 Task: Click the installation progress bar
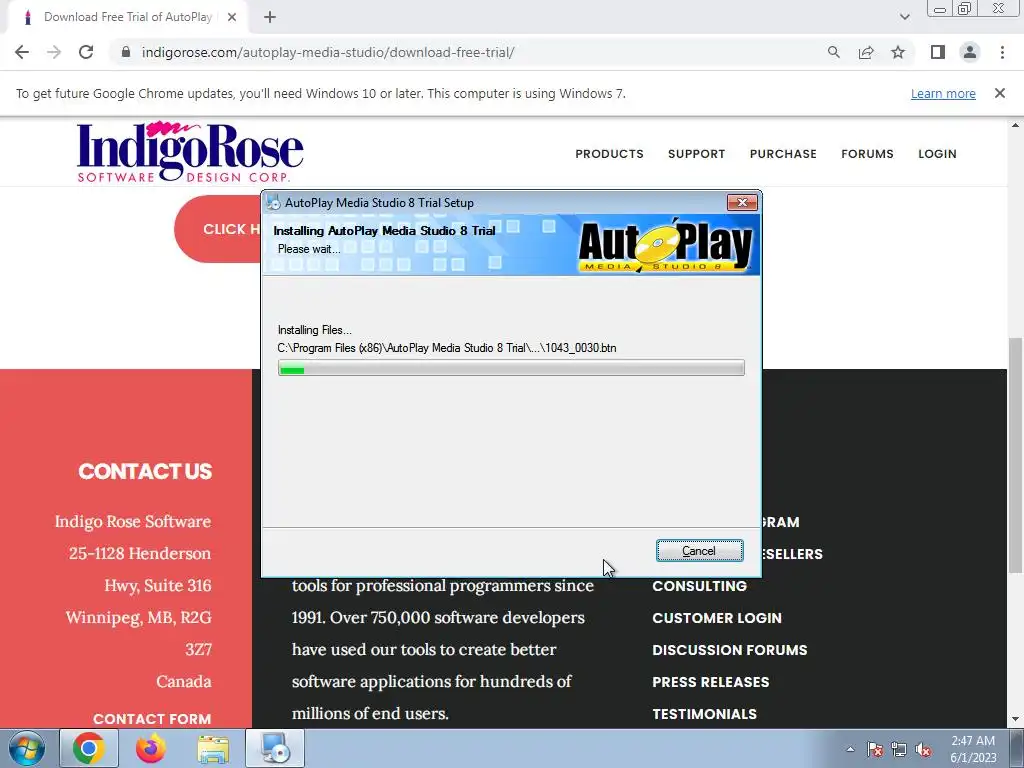[511, 368]
